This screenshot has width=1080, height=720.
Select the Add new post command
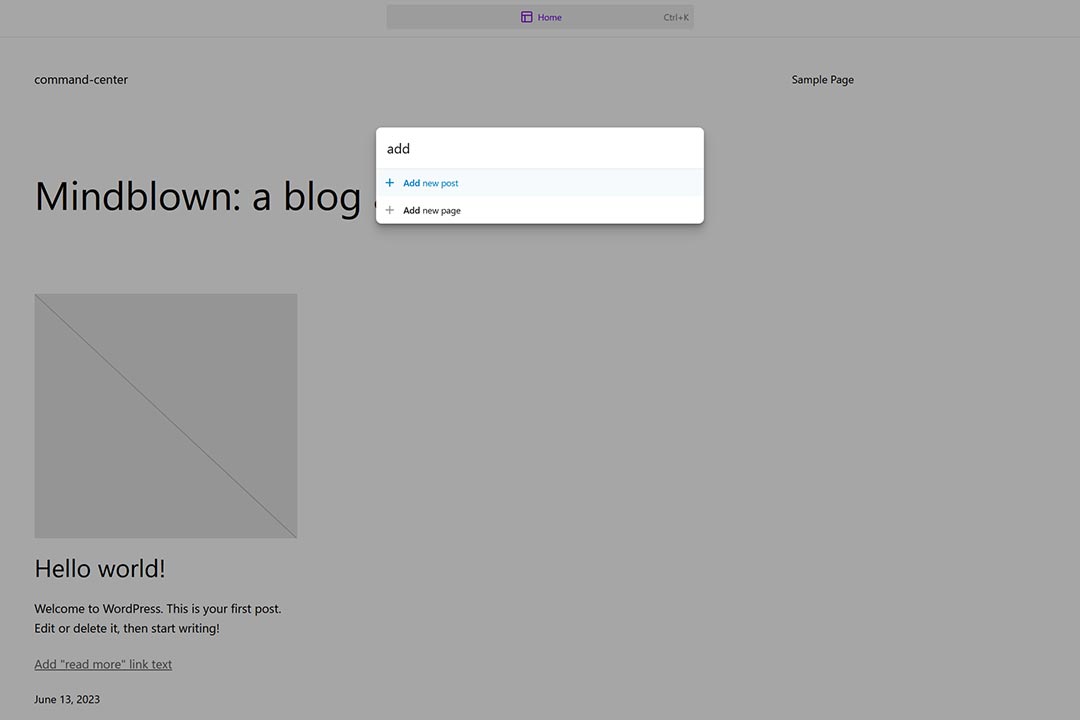(x=430, y=183)
